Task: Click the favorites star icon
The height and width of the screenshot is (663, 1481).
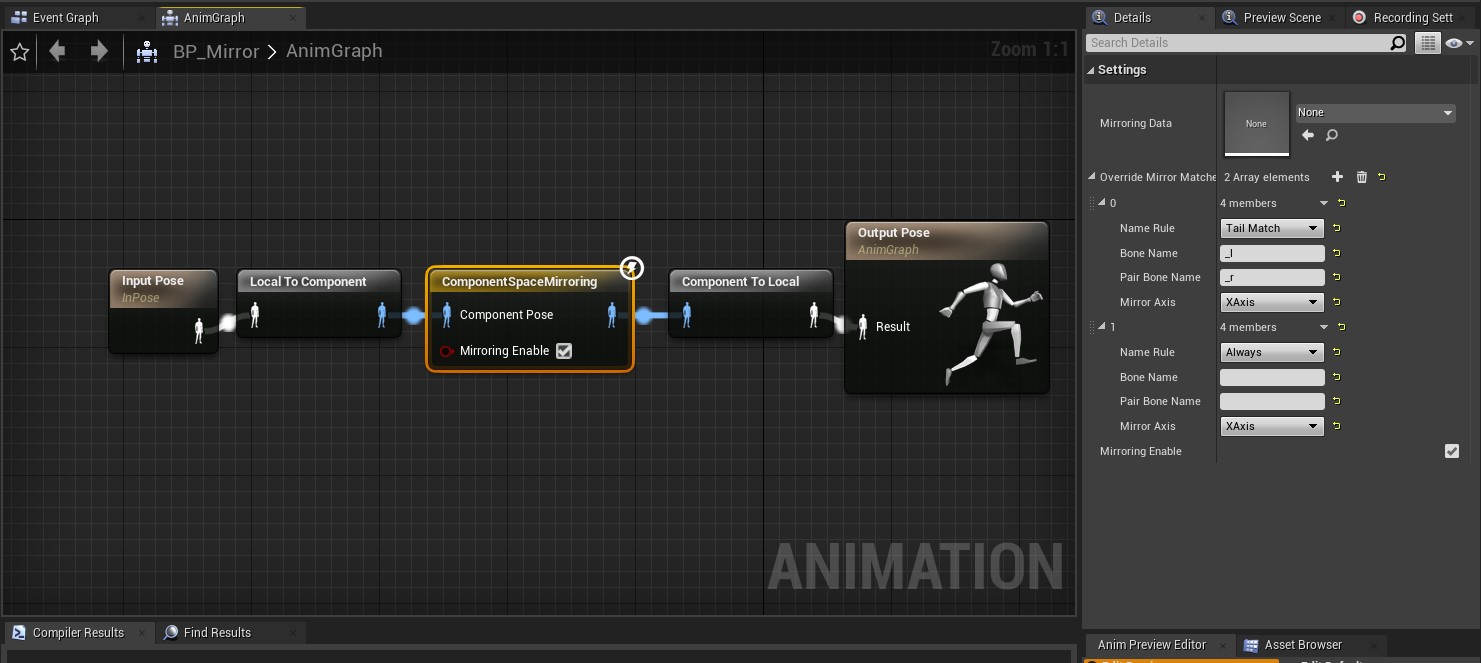Action: (x=19, y=51)
